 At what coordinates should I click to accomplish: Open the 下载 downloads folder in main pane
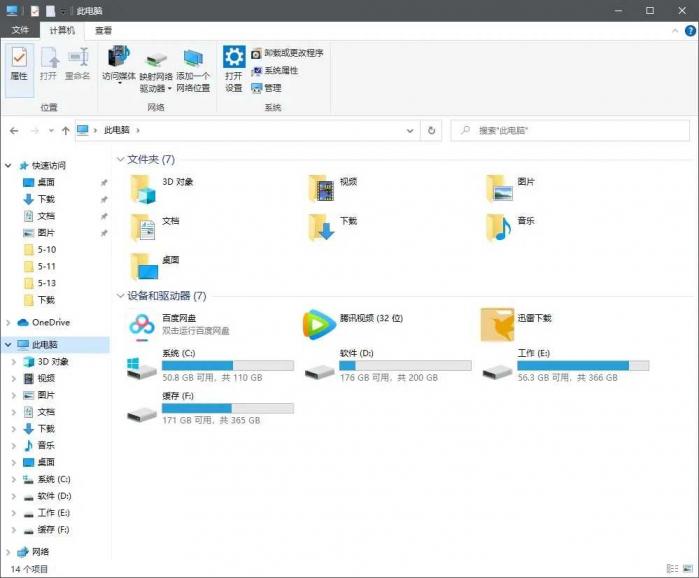pos(321,228)
